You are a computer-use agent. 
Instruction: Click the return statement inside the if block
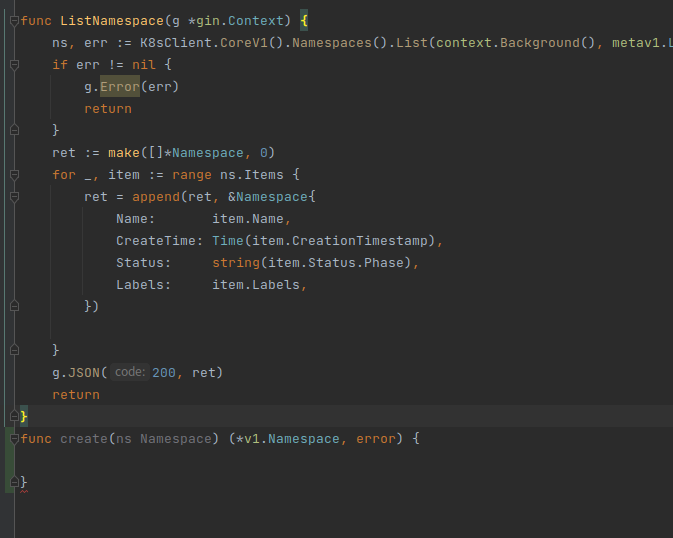[108, 109]
